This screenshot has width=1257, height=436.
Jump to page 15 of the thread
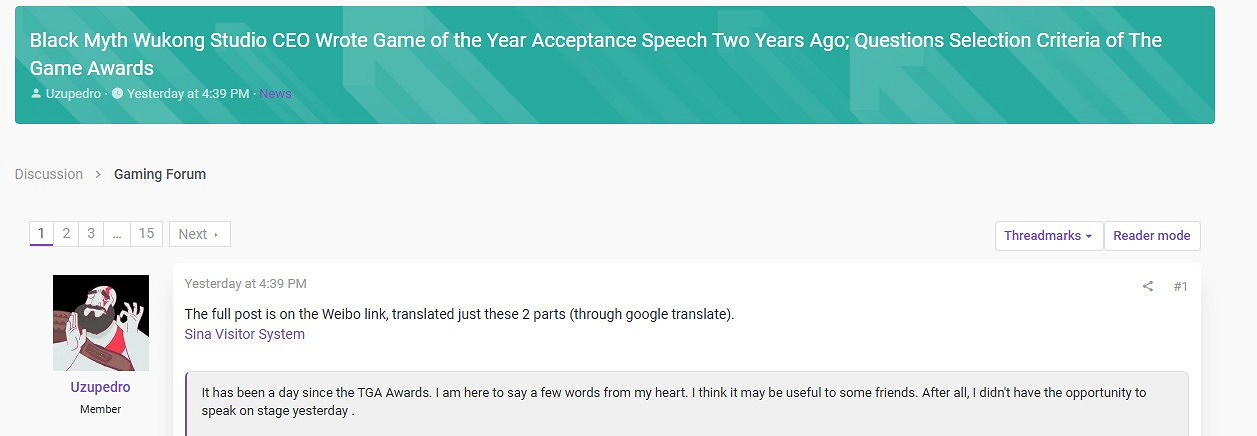pyautogui.click(x=146, y=234)
